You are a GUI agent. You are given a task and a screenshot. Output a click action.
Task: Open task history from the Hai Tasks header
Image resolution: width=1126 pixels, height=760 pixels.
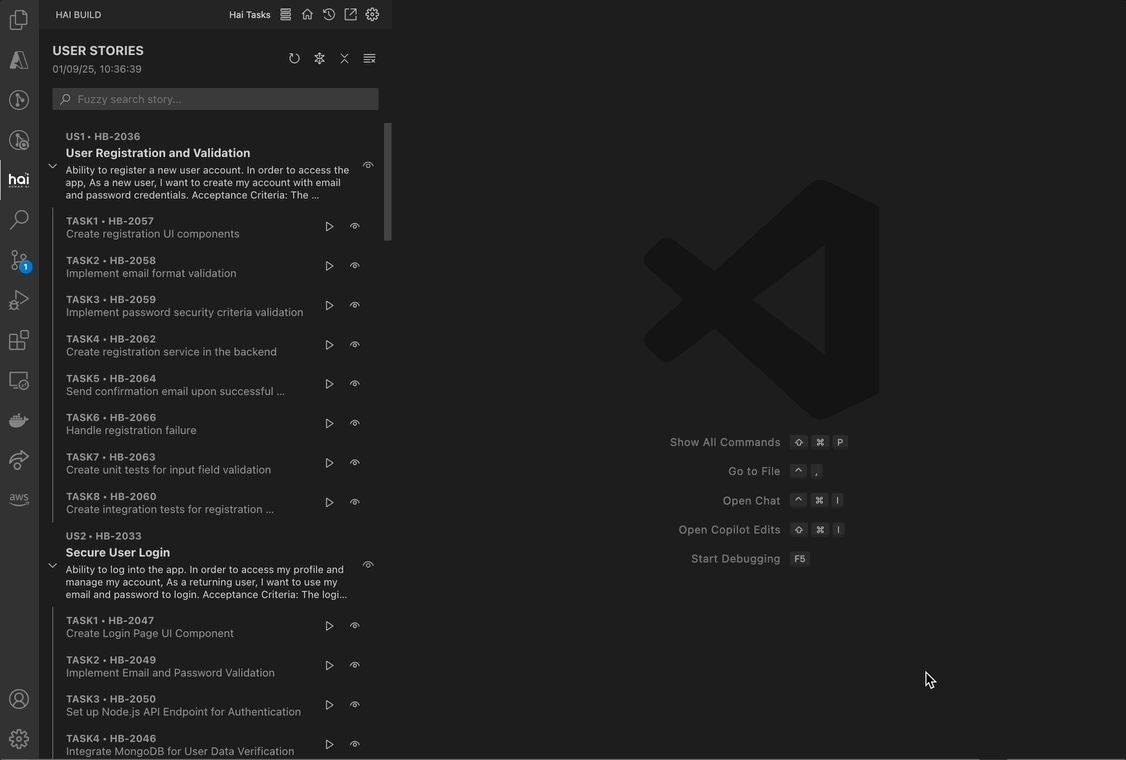tap(328, 14)
